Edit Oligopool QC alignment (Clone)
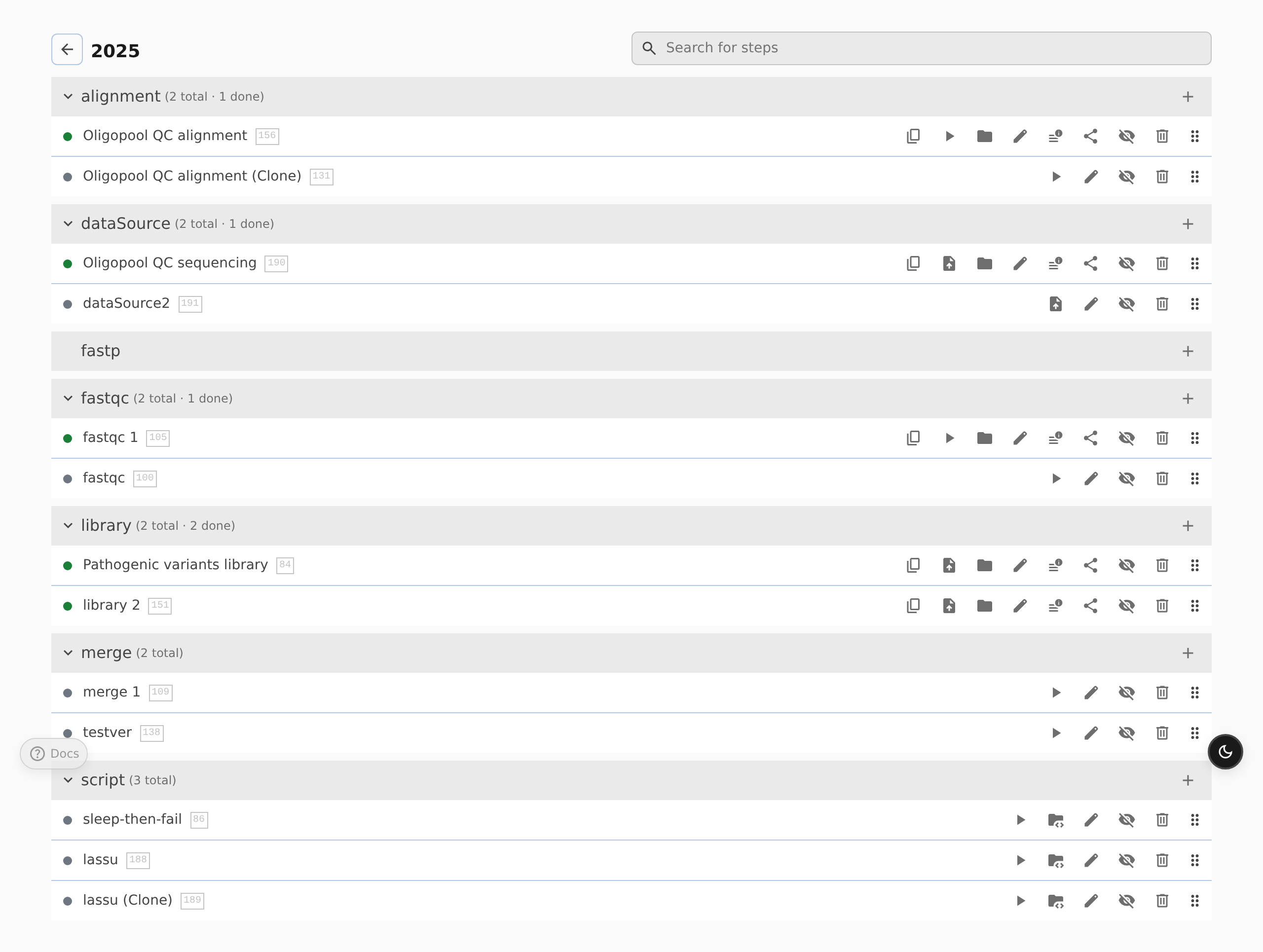1263x952 pixels. (1090, 177)
